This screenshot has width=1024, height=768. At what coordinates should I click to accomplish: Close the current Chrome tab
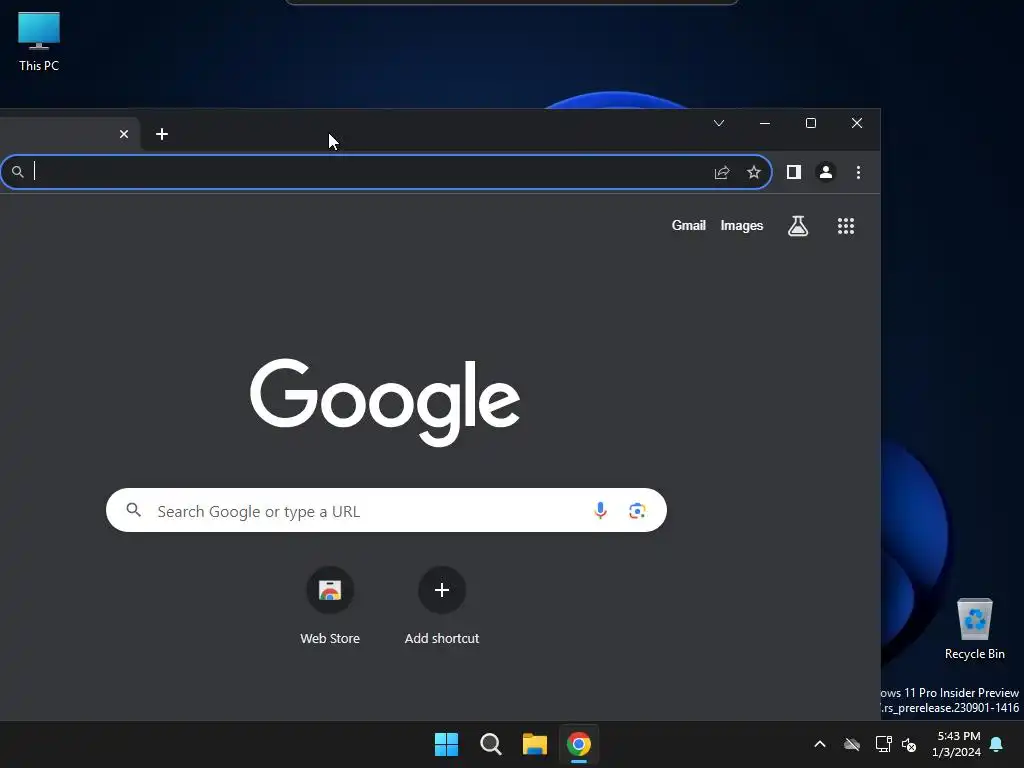(x=124, y=134)
